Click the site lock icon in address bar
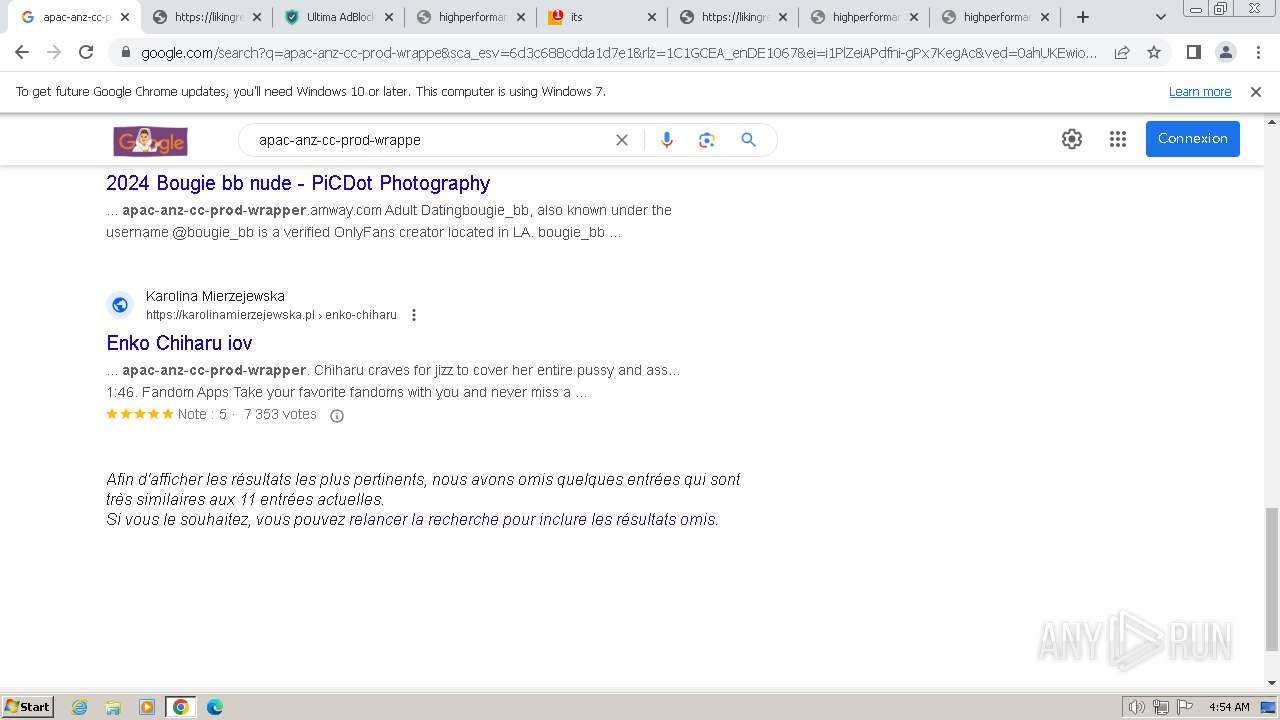This screenshot has width=1280, height=720. (125, 53)
